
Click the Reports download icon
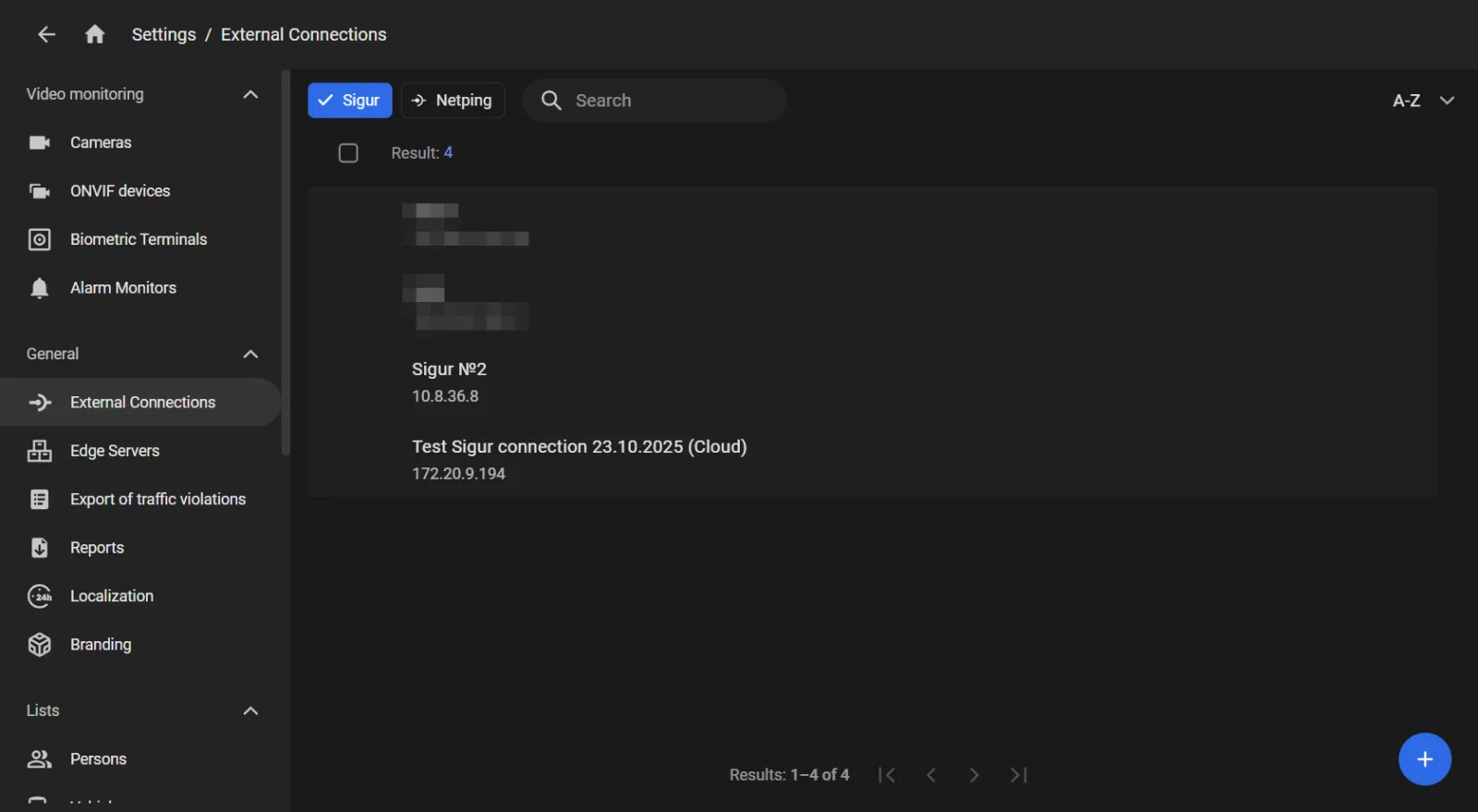pyautogui.click(x=40, y=548)
